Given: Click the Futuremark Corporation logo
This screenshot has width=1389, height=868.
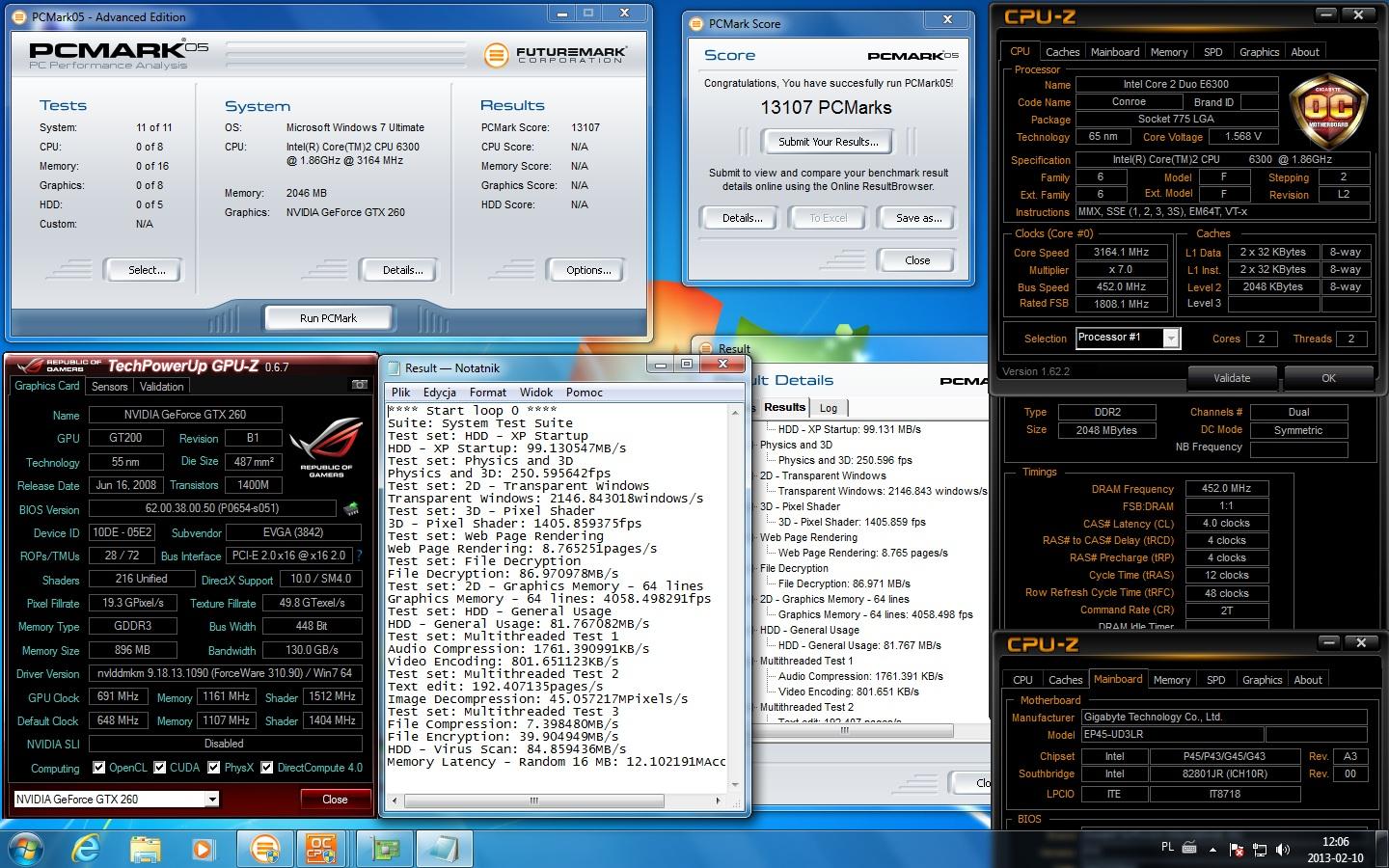Looking at the screenshot, I should point(555,54).
